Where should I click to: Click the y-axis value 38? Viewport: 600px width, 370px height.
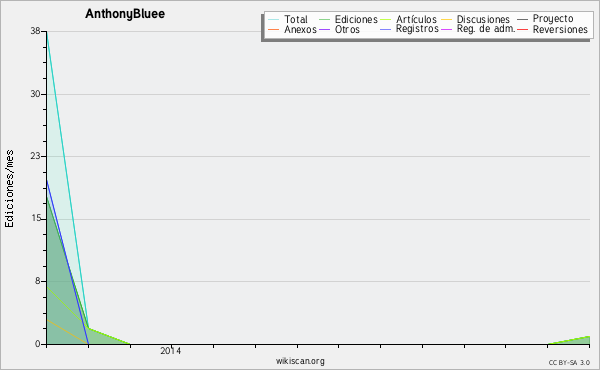pyautogui.click(x=36, y=31)
